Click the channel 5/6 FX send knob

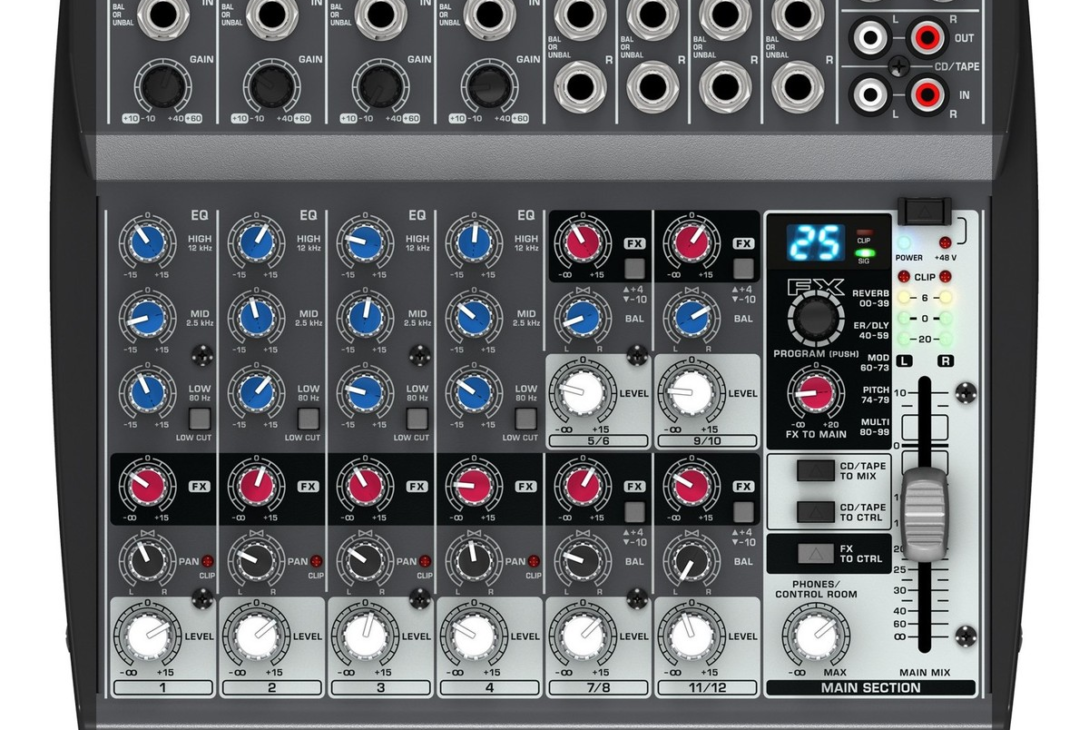point(583,243)
